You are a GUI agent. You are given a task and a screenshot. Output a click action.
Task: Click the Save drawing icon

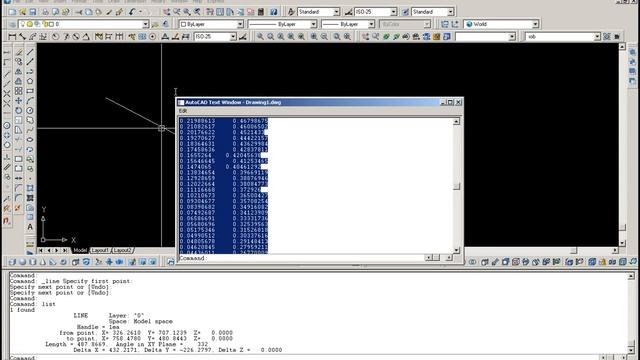[x=33, y=12]
